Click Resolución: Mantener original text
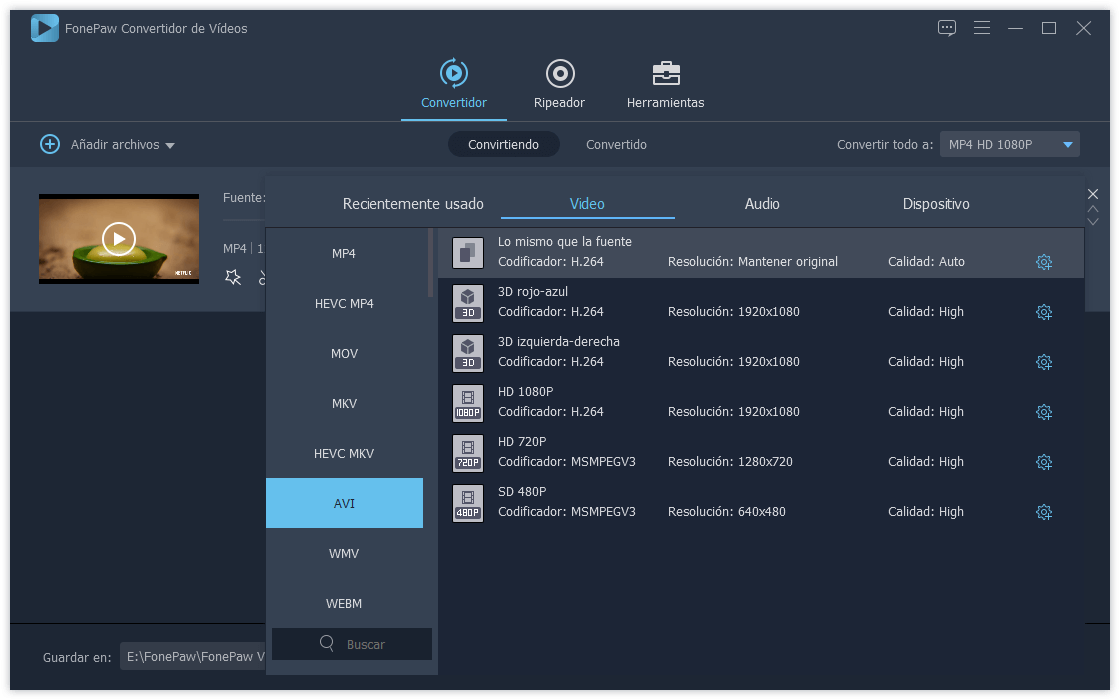 click(753, 261)
